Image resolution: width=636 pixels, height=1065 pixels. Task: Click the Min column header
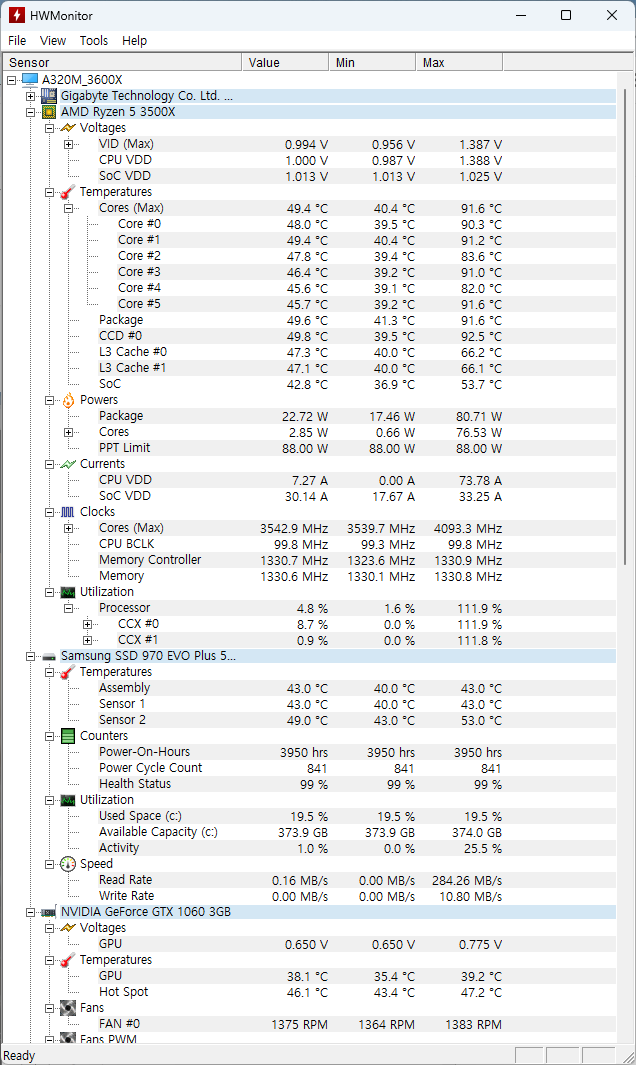point(372,62)
